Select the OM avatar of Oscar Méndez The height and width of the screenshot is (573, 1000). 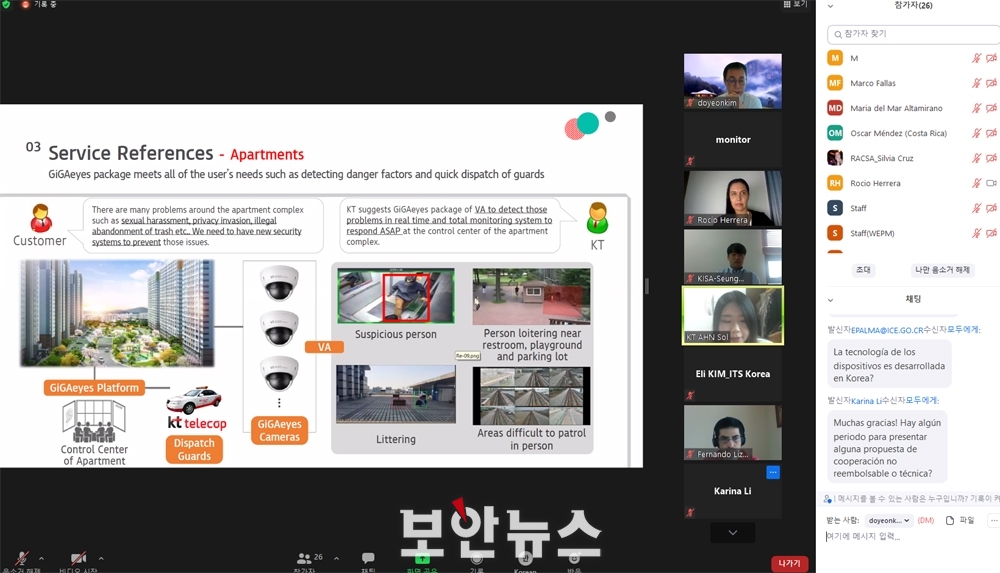point(835,133)
